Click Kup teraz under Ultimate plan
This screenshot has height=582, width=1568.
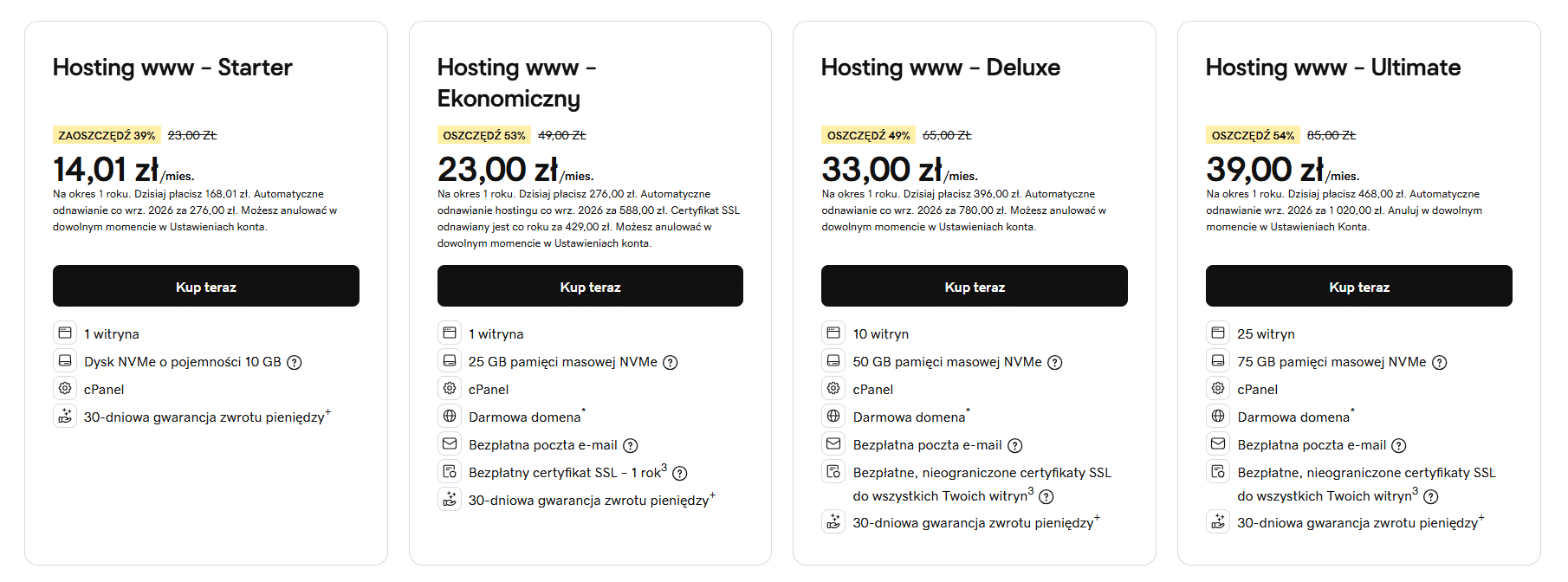1358,287
